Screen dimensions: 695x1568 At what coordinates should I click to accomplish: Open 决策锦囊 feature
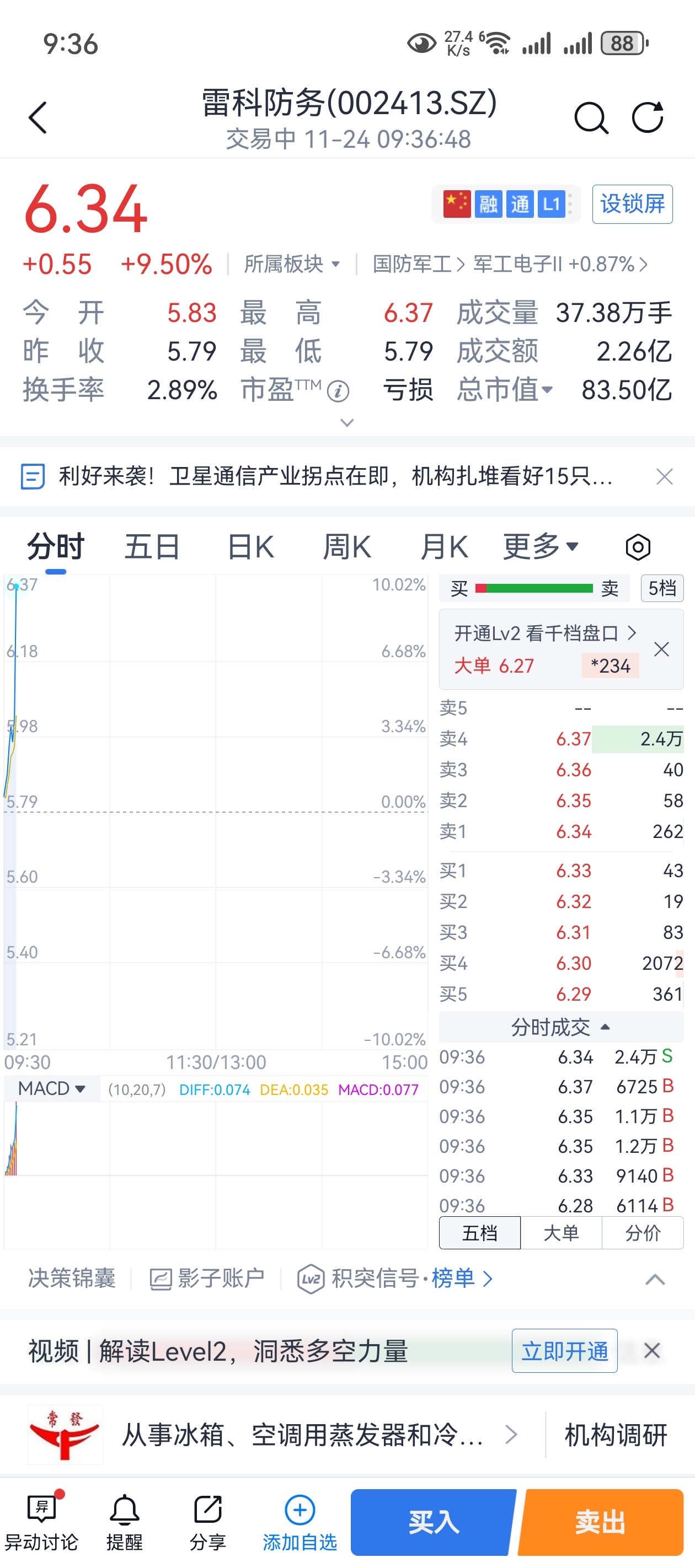(71, 1278)
